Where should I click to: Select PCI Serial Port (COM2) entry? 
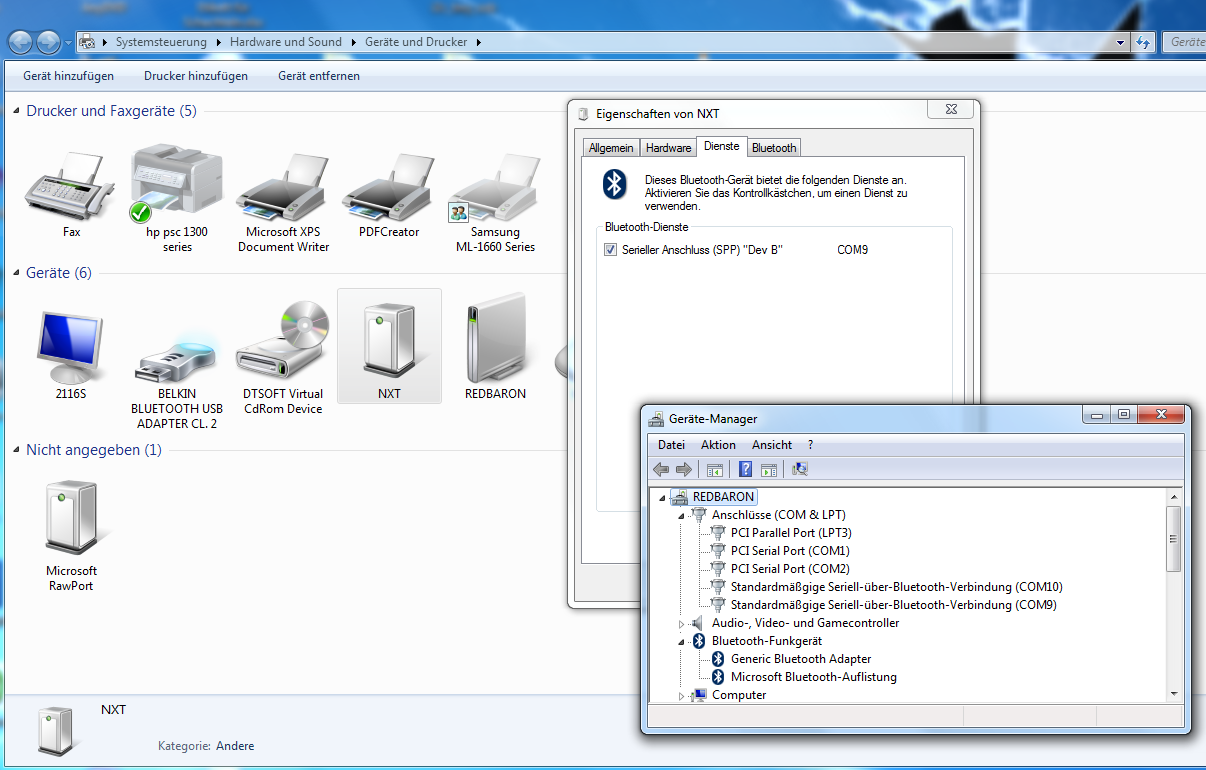[x=780, y=569]
